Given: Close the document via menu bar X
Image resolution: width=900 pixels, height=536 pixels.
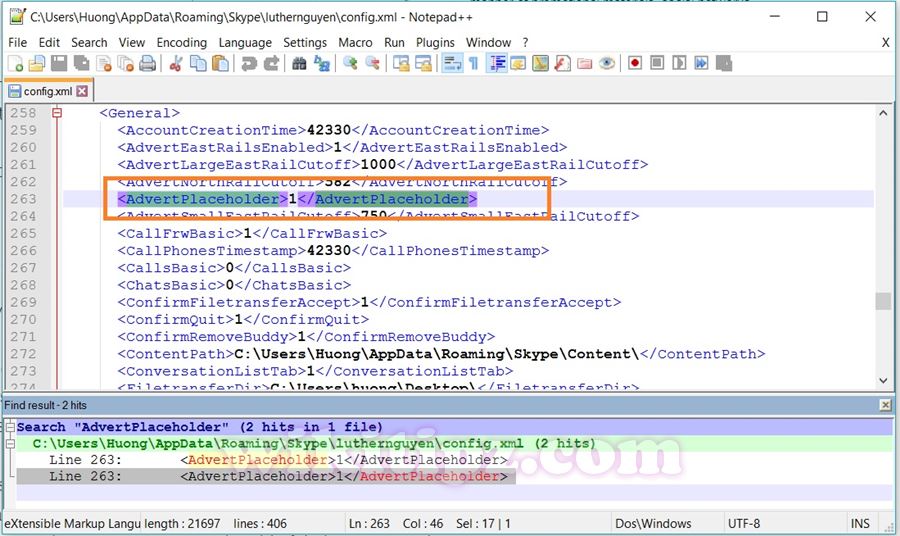Looking at the screenshot, I should (886, 42).
